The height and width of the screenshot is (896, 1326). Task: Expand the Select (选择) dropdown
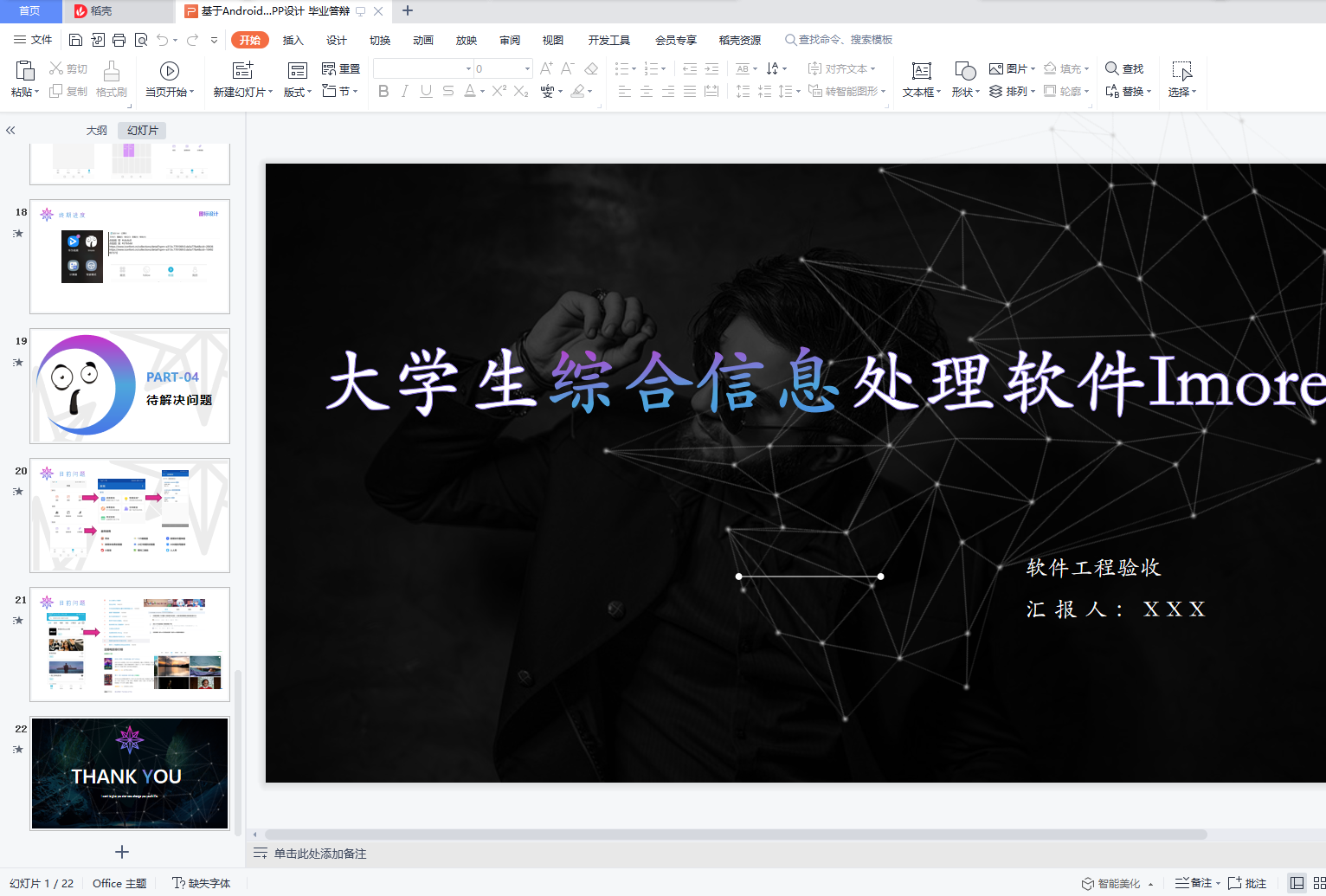1182,92
